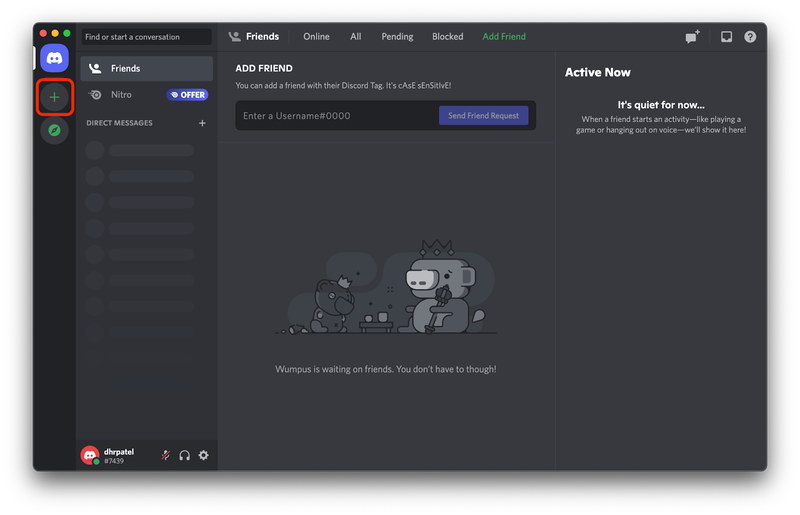Switch to the Blocked tab
800x515 pixels.
click(447, 37)
